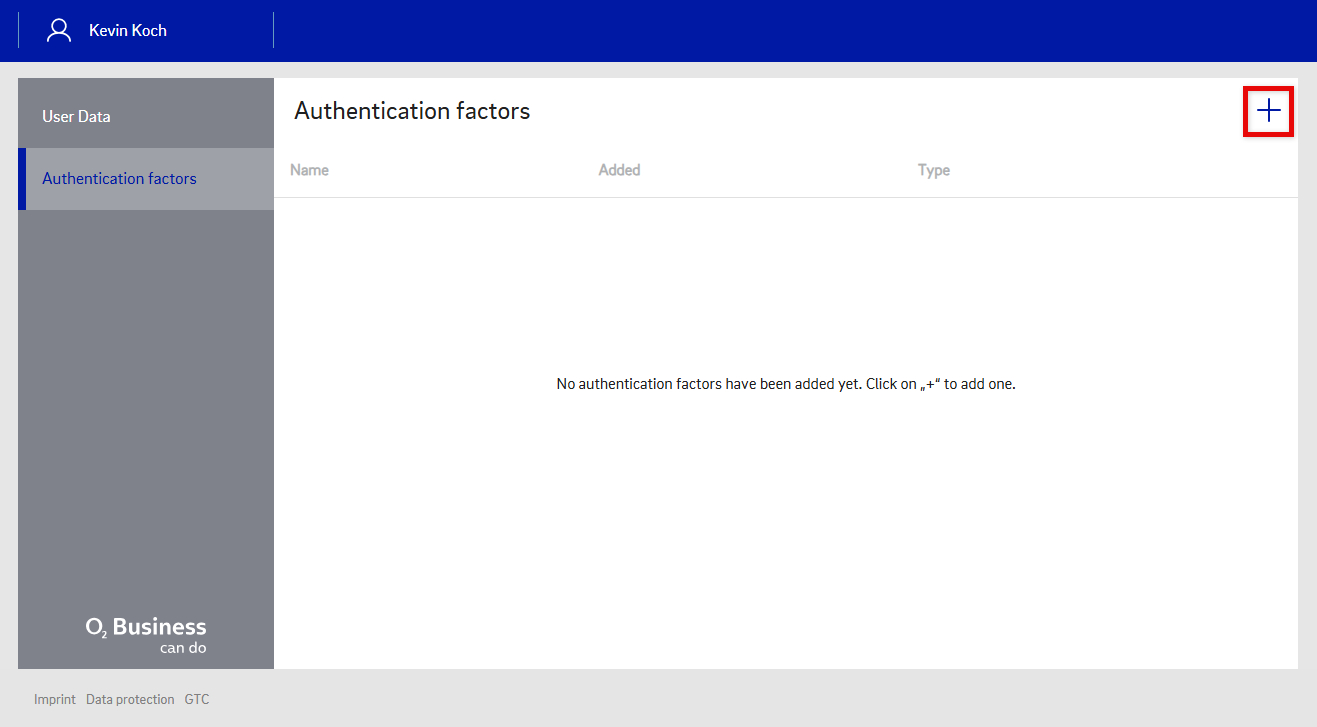This screenshot has height=727, width=1317.
Task: Open the Data protection footer link
Action: [x=130, y=699]
